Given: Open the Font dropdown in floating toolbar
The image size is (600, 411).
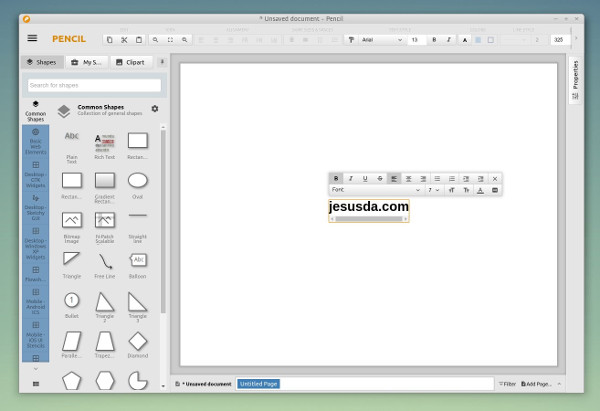Looking at the screenshot, I should click(x=376, y=189).
